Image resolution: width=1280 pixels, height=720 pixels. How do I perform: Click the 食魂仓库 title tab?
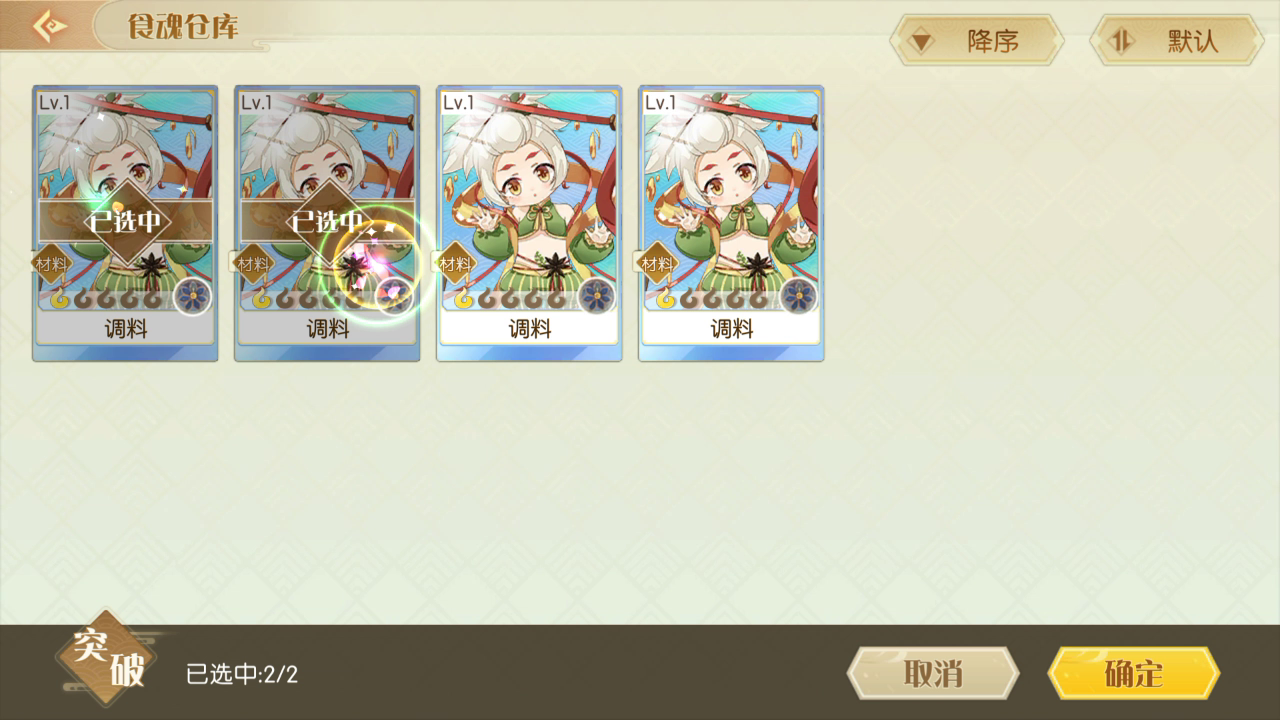pyautogui.click(x=183, y=27)
